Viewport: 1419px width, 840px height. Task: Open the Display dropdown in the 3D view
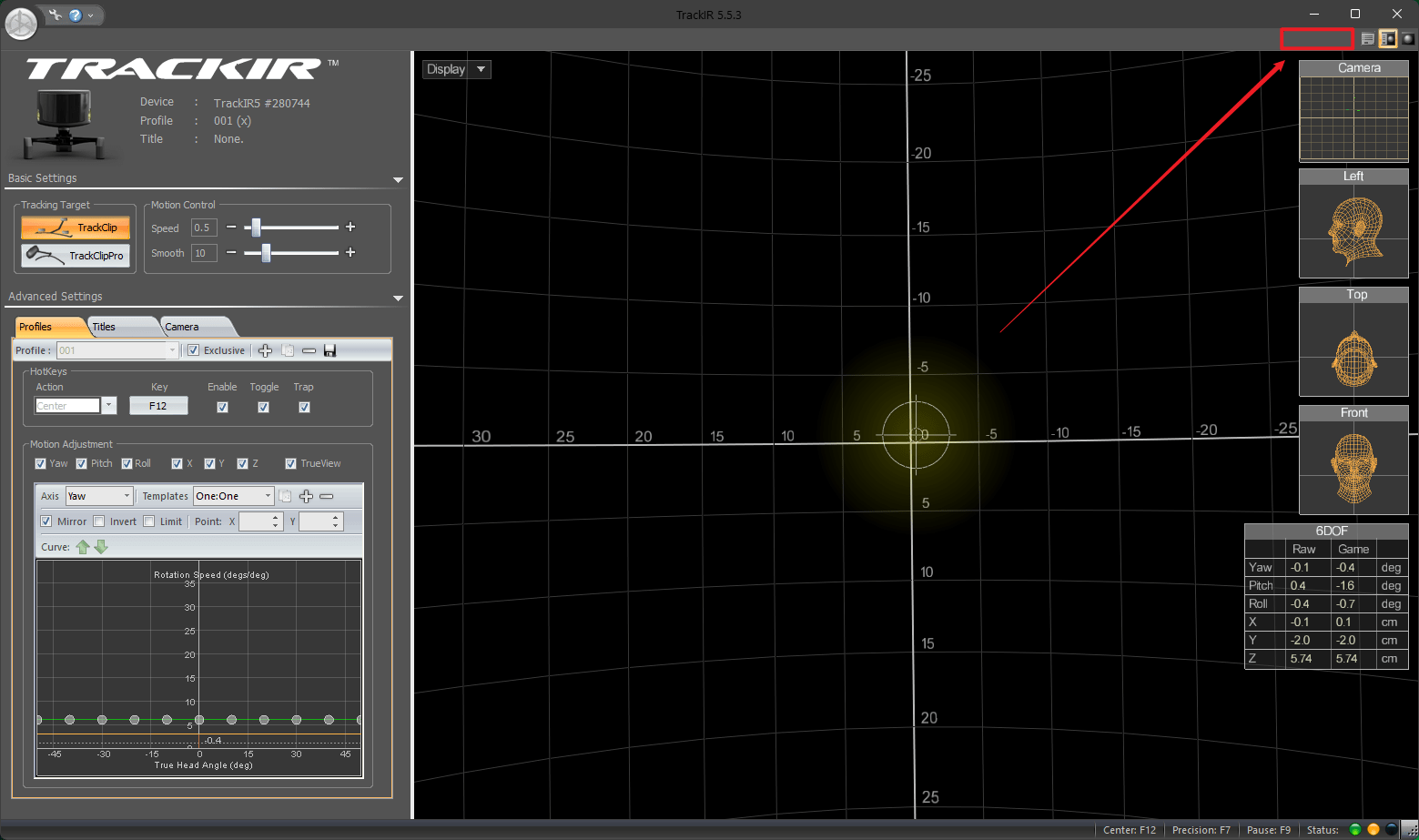tap(457, 69)
